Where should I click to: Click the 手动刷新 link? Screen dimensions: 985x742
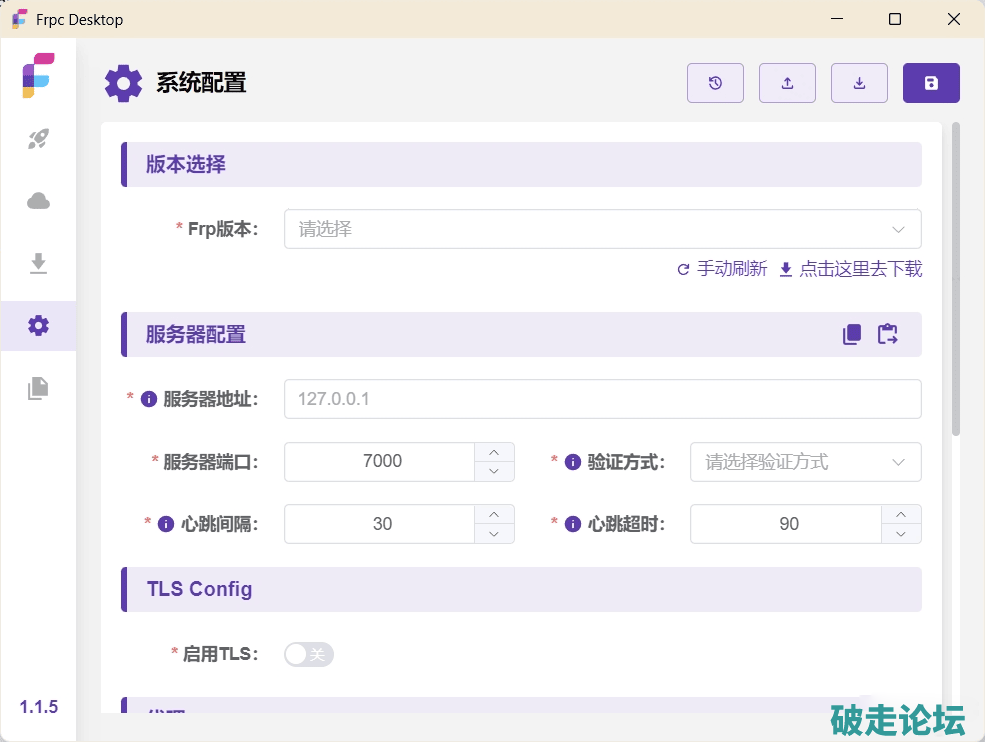[x=722, y=269]
